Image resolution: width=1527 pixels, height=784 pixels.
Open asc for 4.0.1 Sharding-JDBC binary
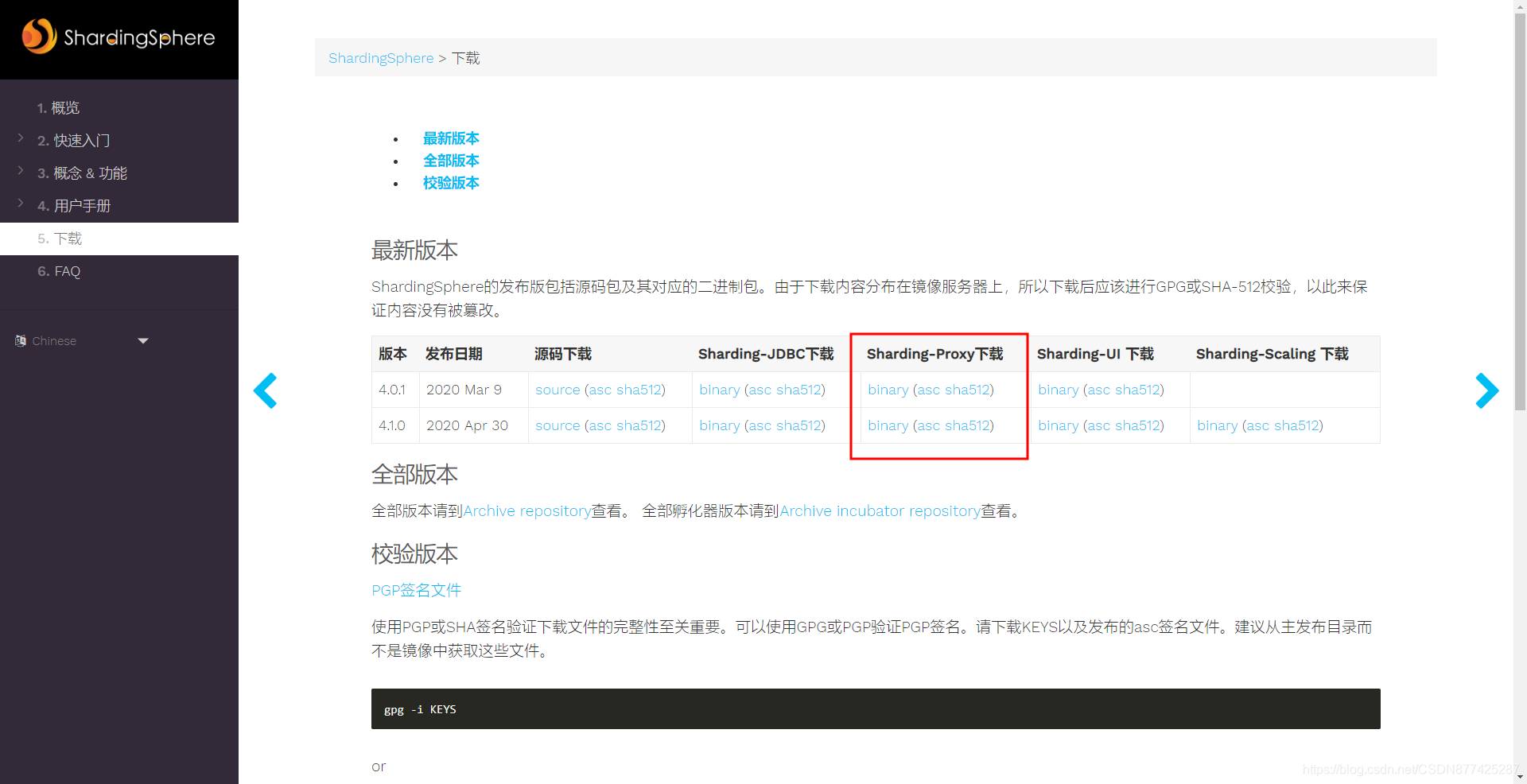pyautogui.click(x=760, y=390)
